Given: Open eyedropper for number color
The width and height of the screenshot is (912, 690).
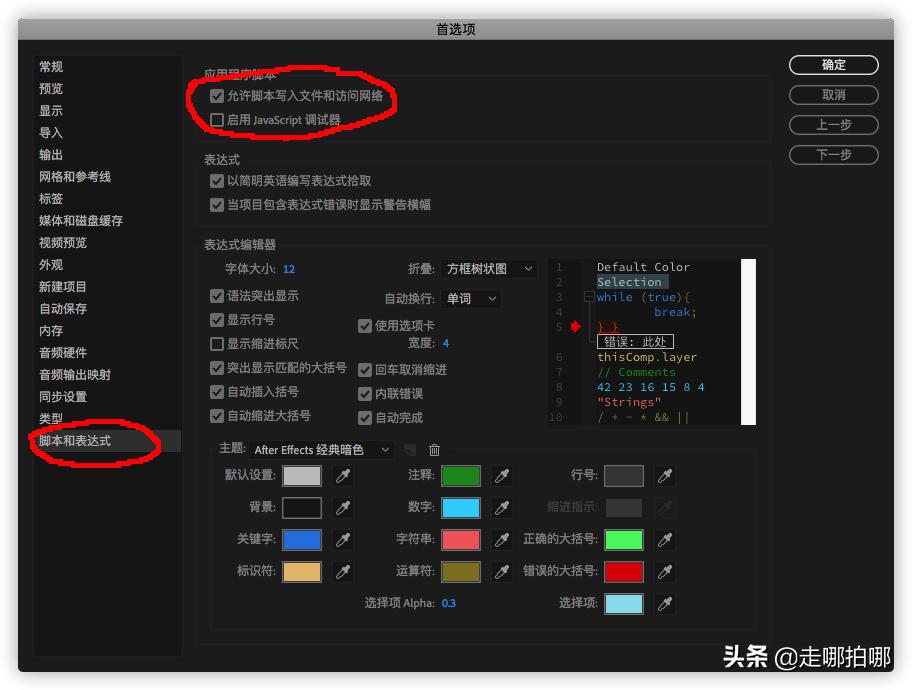Looking at the screenshot, I should (499, 507).
